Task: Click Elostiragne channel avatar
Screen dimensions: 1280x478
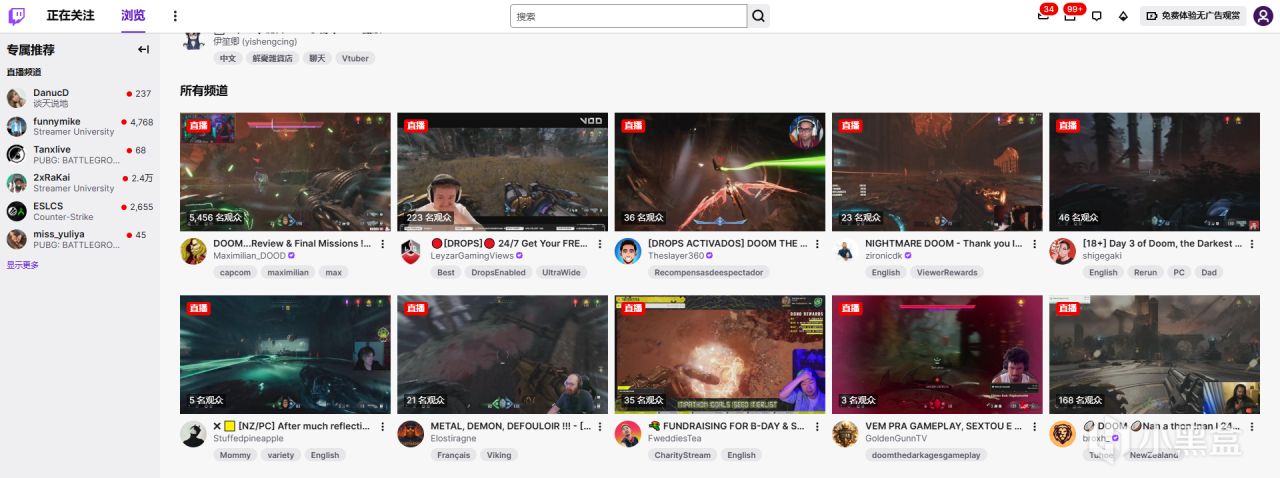Action: coord(410,434)
